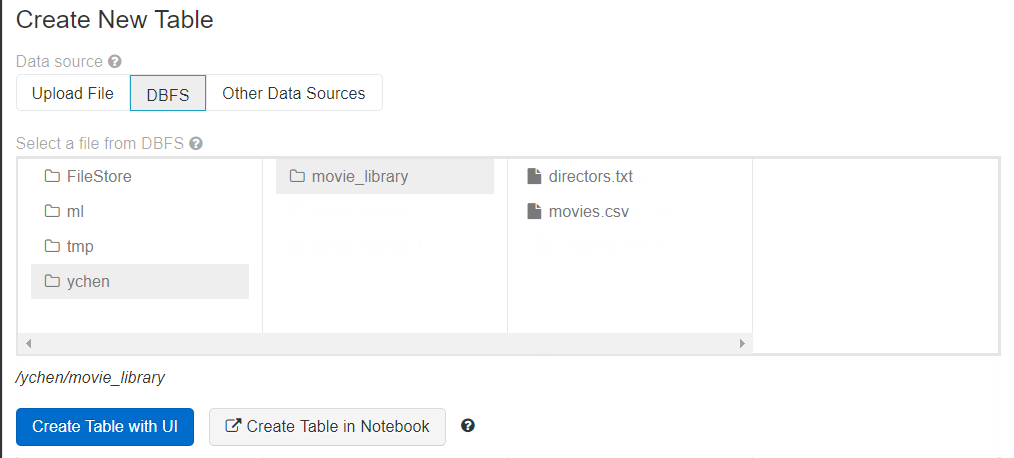Click help icon next to Data source
Viewport: 1014px width, 458px height.
click(115, 61)
